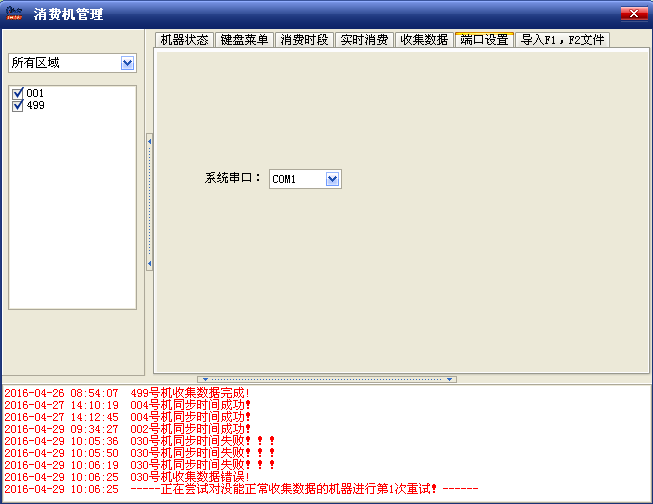Click the right arrow on the log splitter

pos(451,379)
